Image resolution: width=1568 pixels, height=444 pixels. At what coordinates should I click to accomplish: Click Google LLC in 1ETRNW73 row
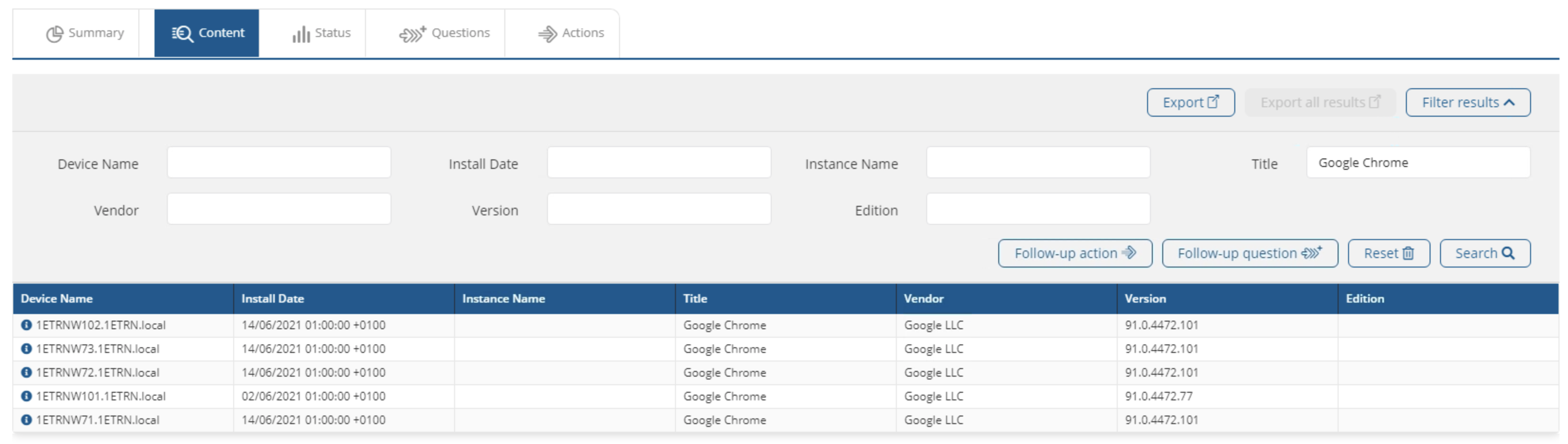(x=934, y=349)
